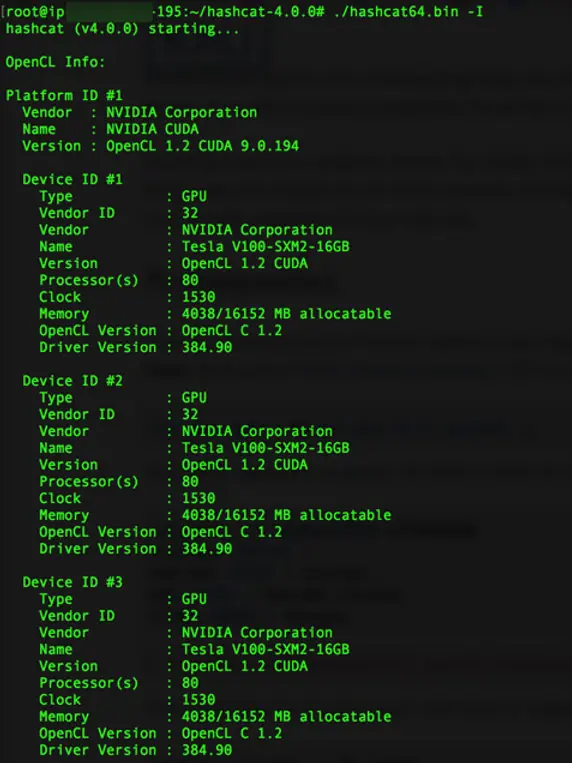This screenshot has height=763, width=572.
Task: Click Device #1's 'OpenCL 1.2 CUDA' version
Action: [x=245, y=263]
